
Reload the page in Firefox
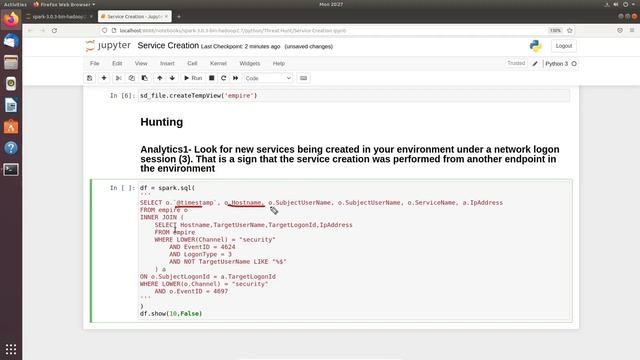click(54, 31)
